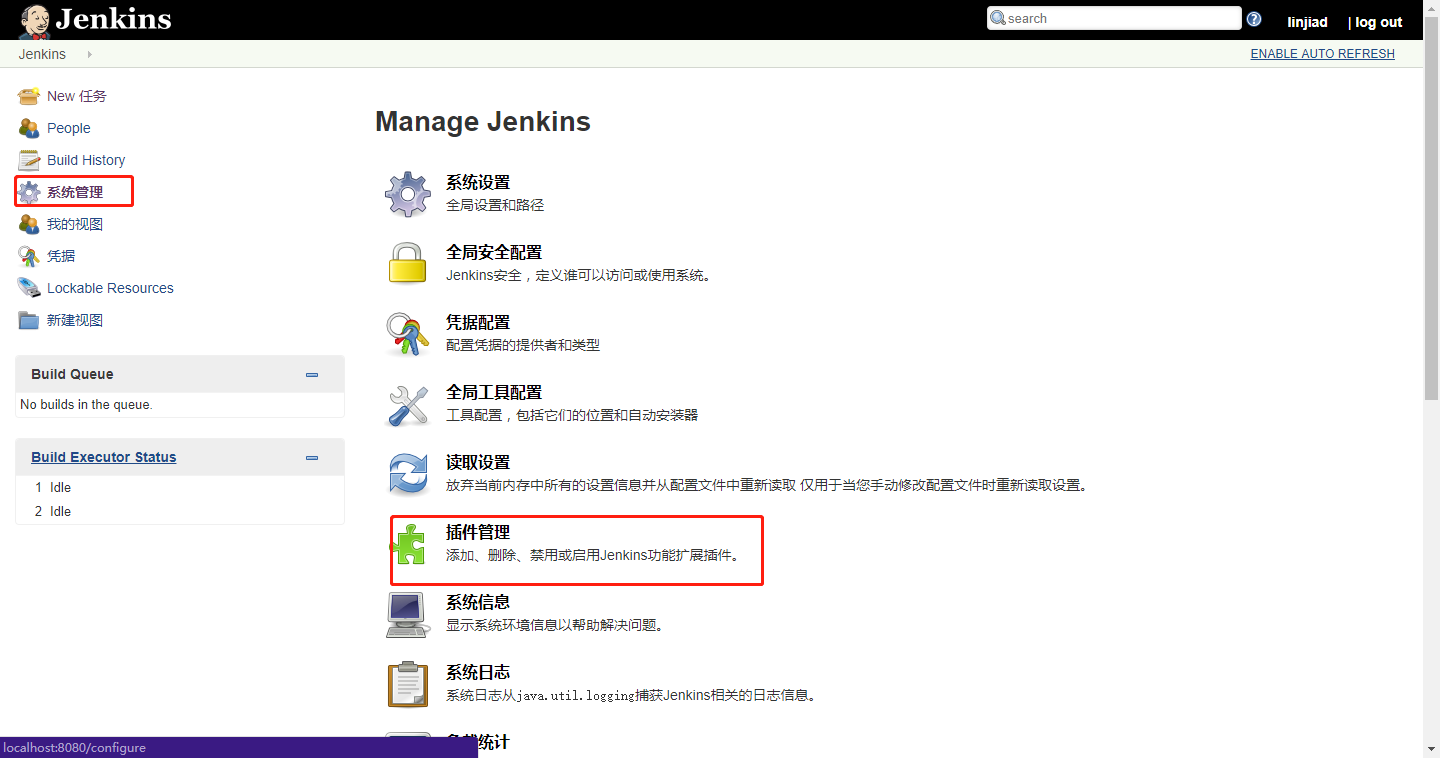Click the refresh arrows icon for 读取设置
Image resolution: width=1440 pixels, height=758 pixels.
408,474
